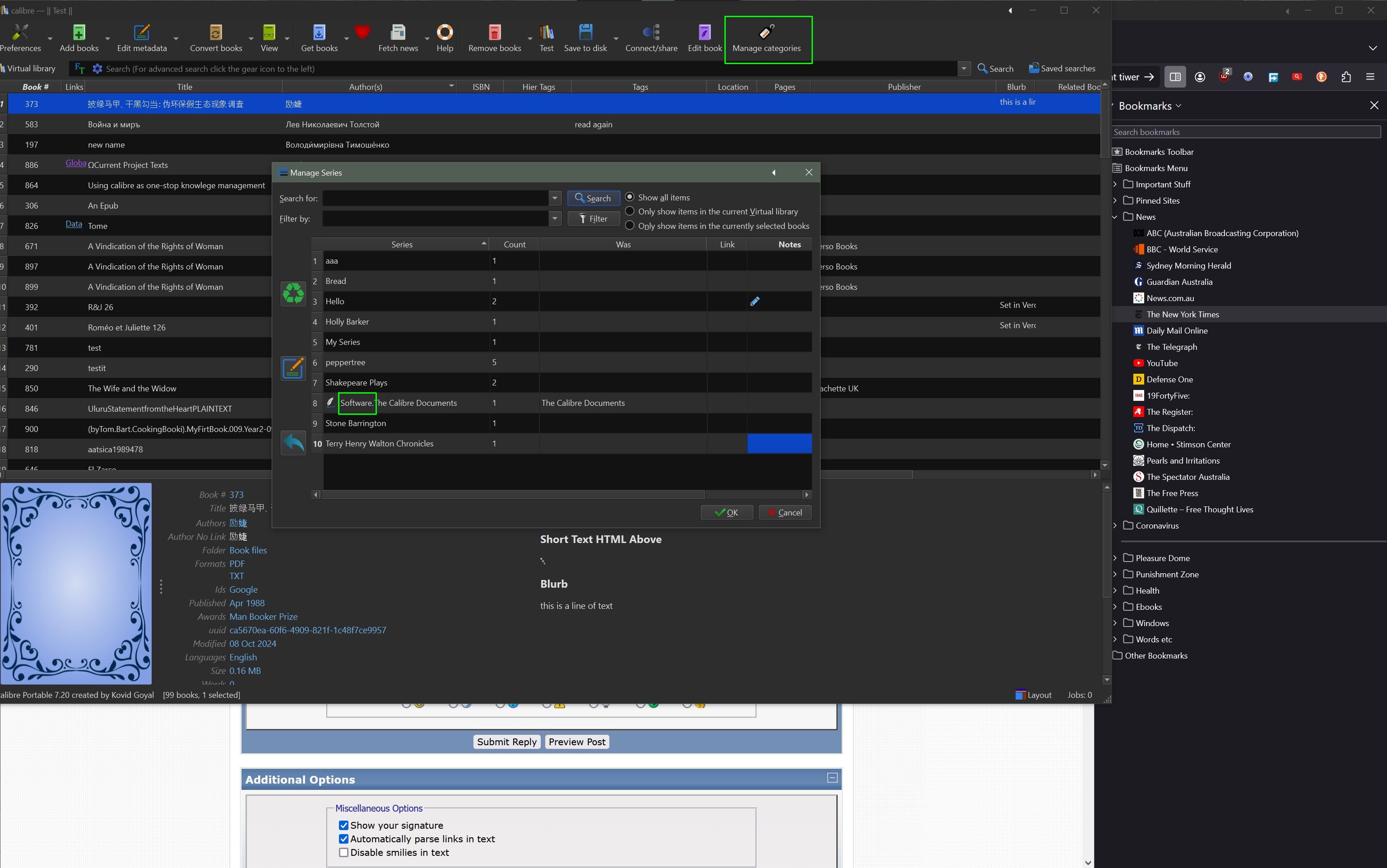Select Show all items radio button
This screenshot has height=868, width=1387.
click(x=630, y=197)
